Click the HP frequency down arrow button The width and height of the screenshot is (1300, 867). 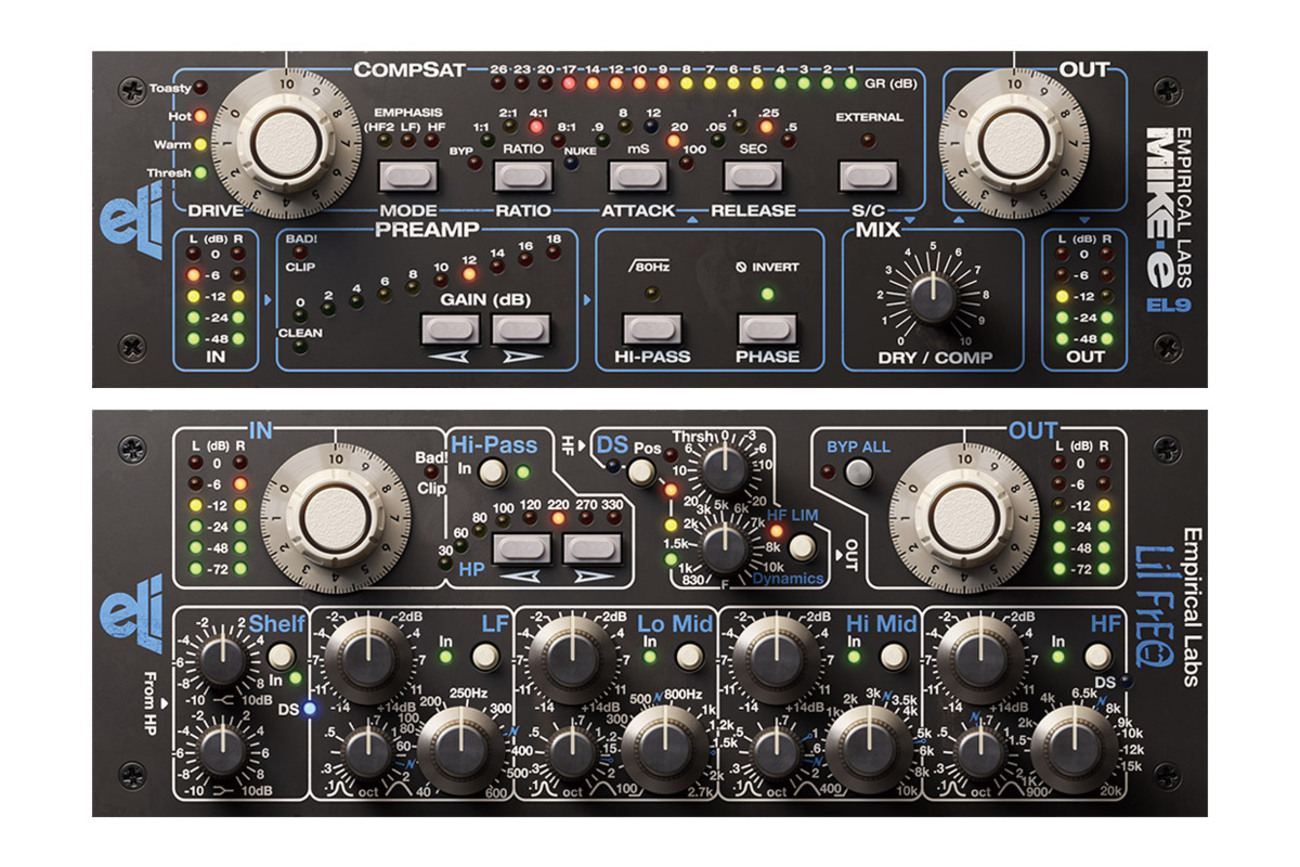pyautogui.click(x=523, y=548)
